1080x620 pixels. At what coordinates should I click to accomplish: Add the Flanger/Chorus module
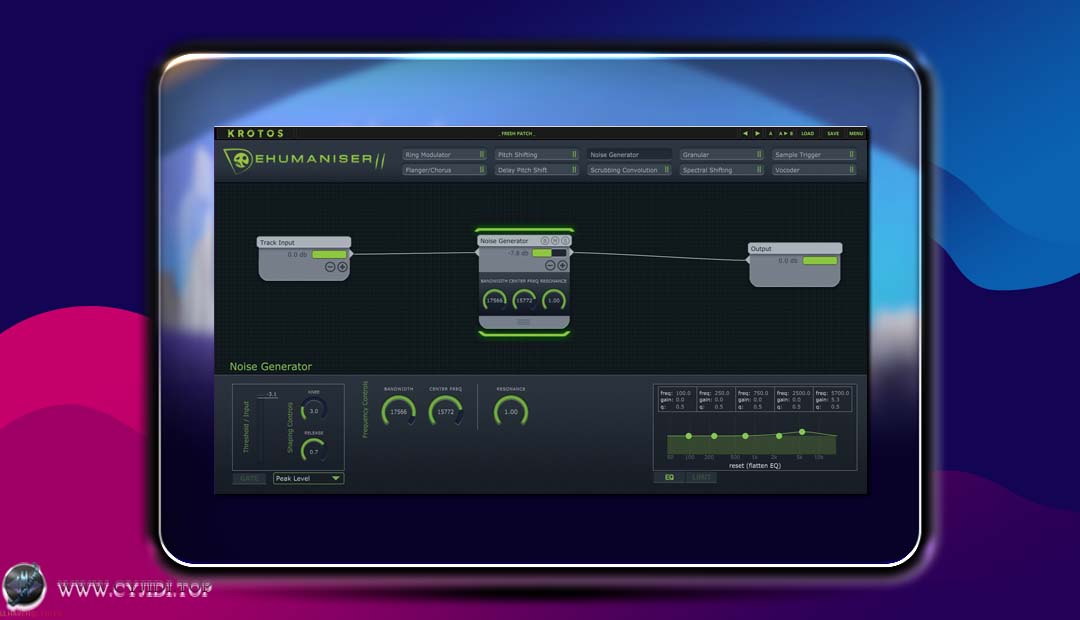[444, 170]
